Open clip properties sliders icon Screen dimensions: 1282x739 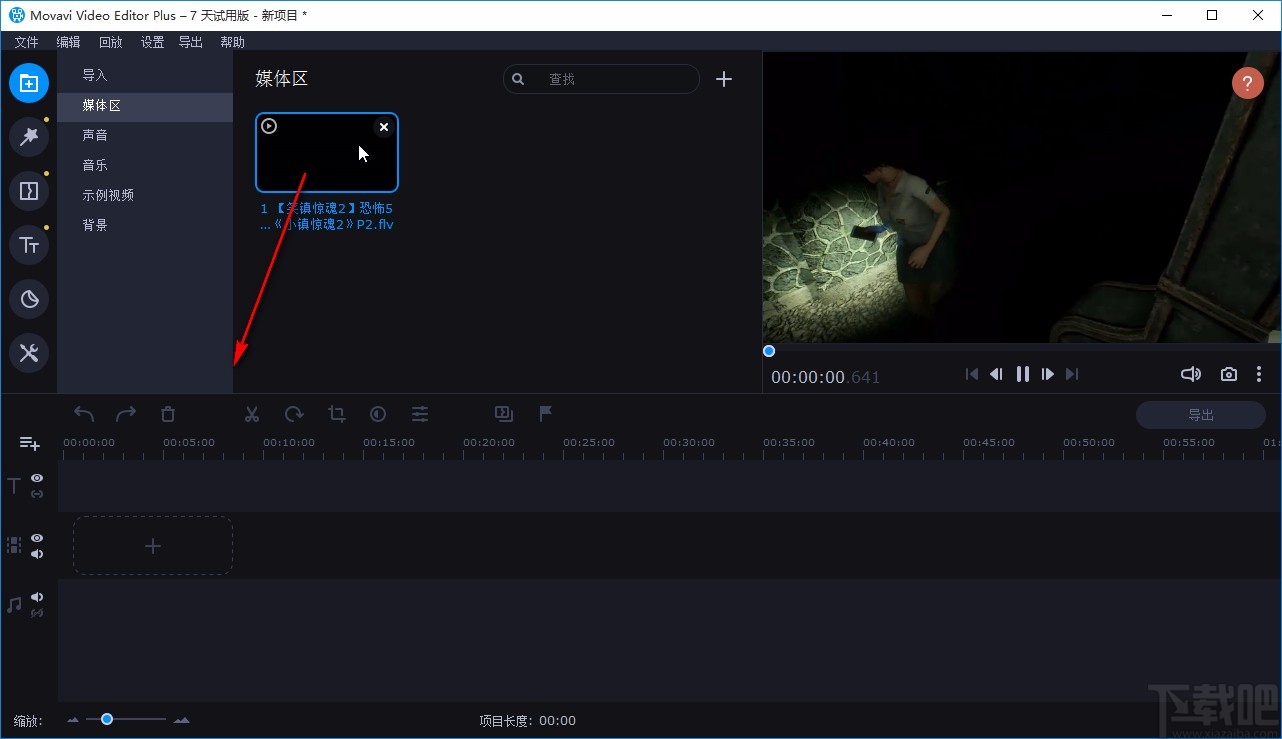tap(420, 414)
